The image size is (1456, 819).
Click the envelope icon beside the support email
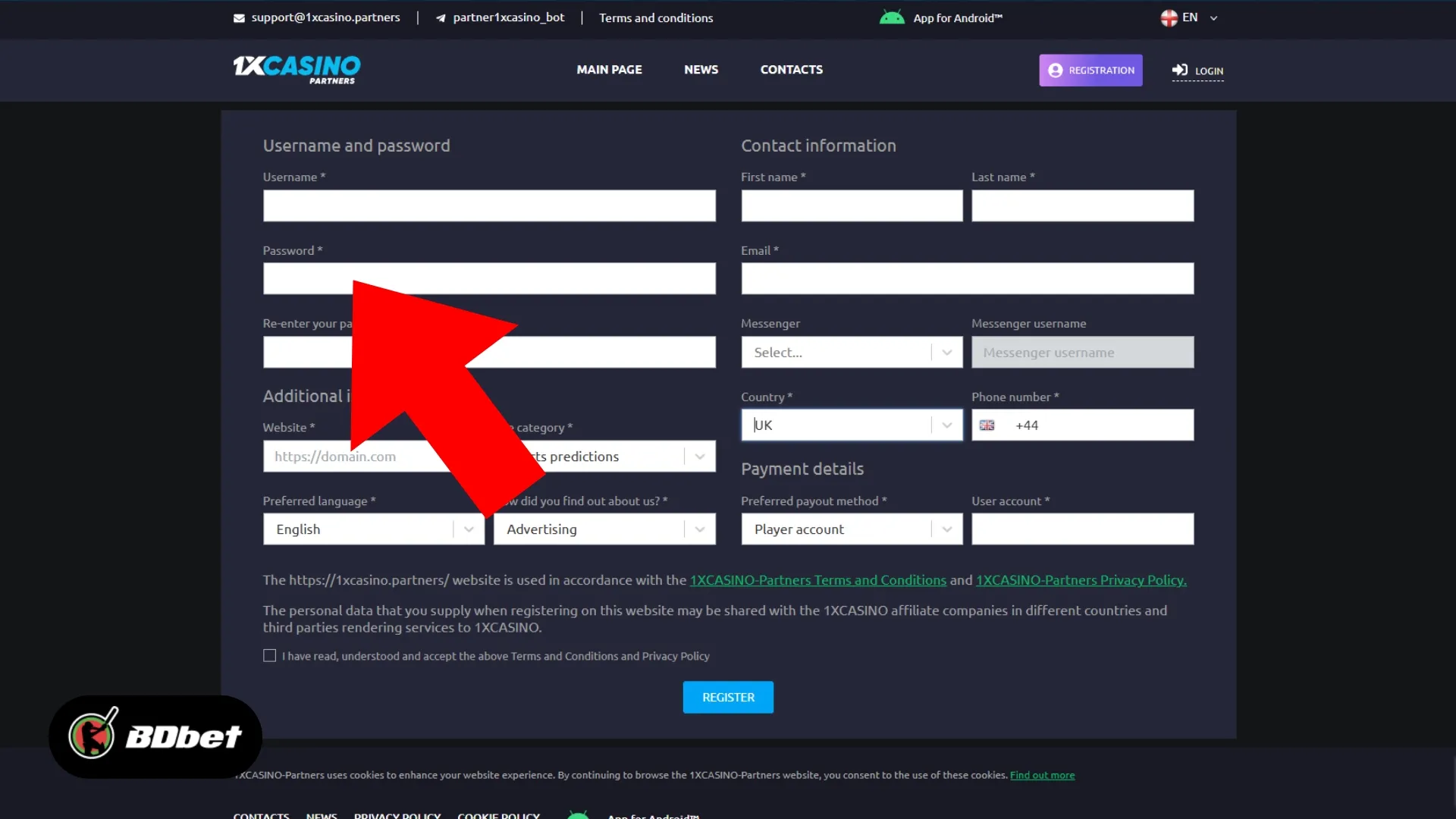[x=239, y=18]
